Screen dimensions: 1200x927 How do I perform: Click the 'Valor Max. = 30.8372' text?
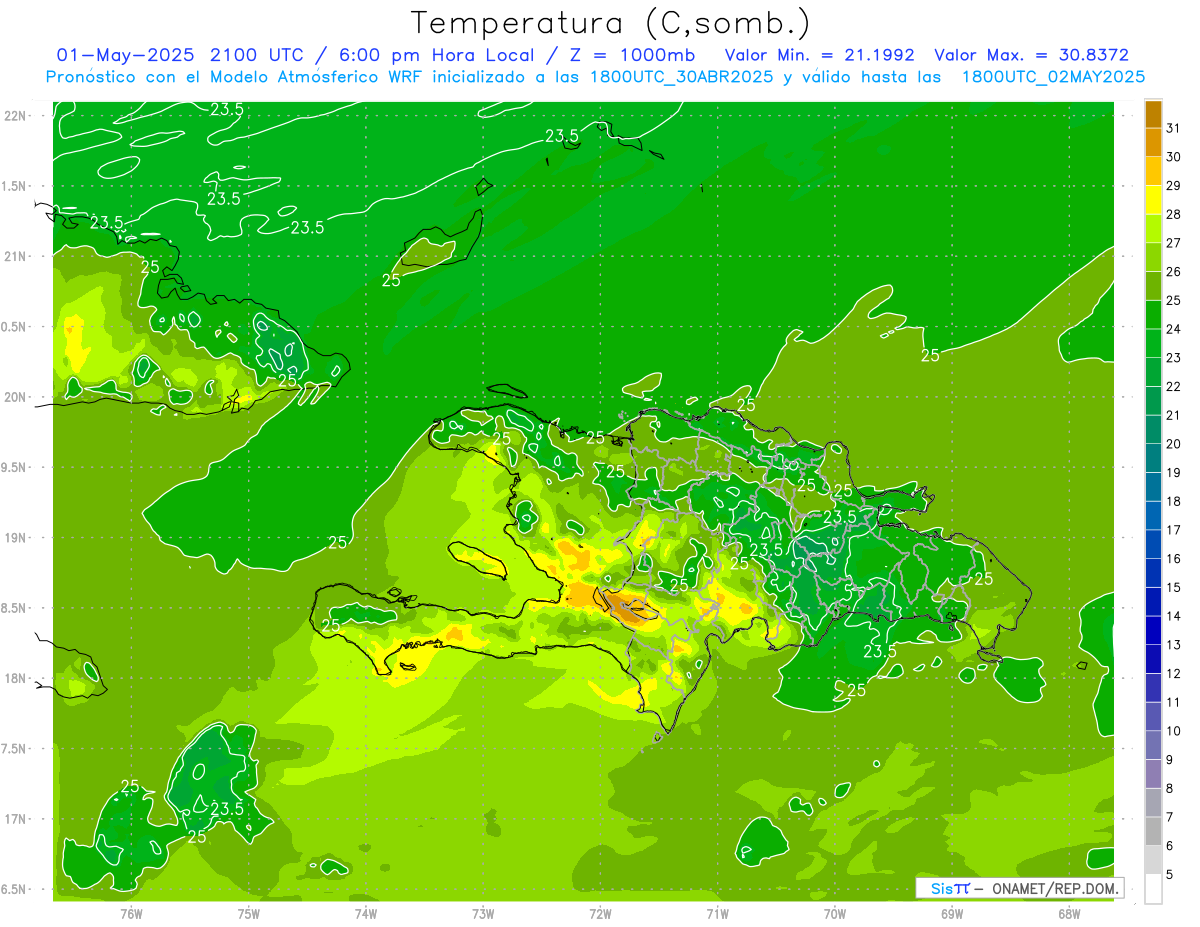(1030, 55)
